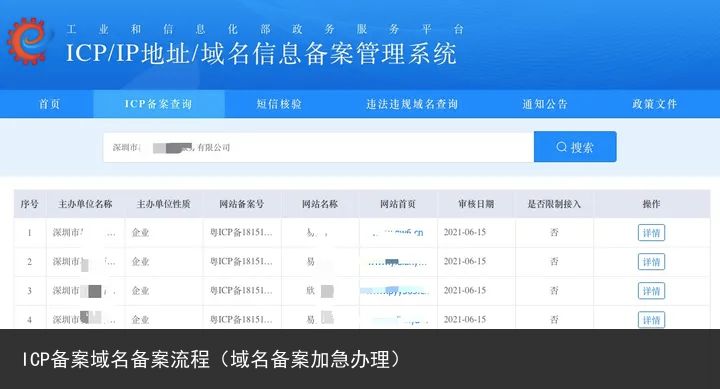Open 详情 for row 3
This screenshot has height=389, width=720.
[651, 291]
